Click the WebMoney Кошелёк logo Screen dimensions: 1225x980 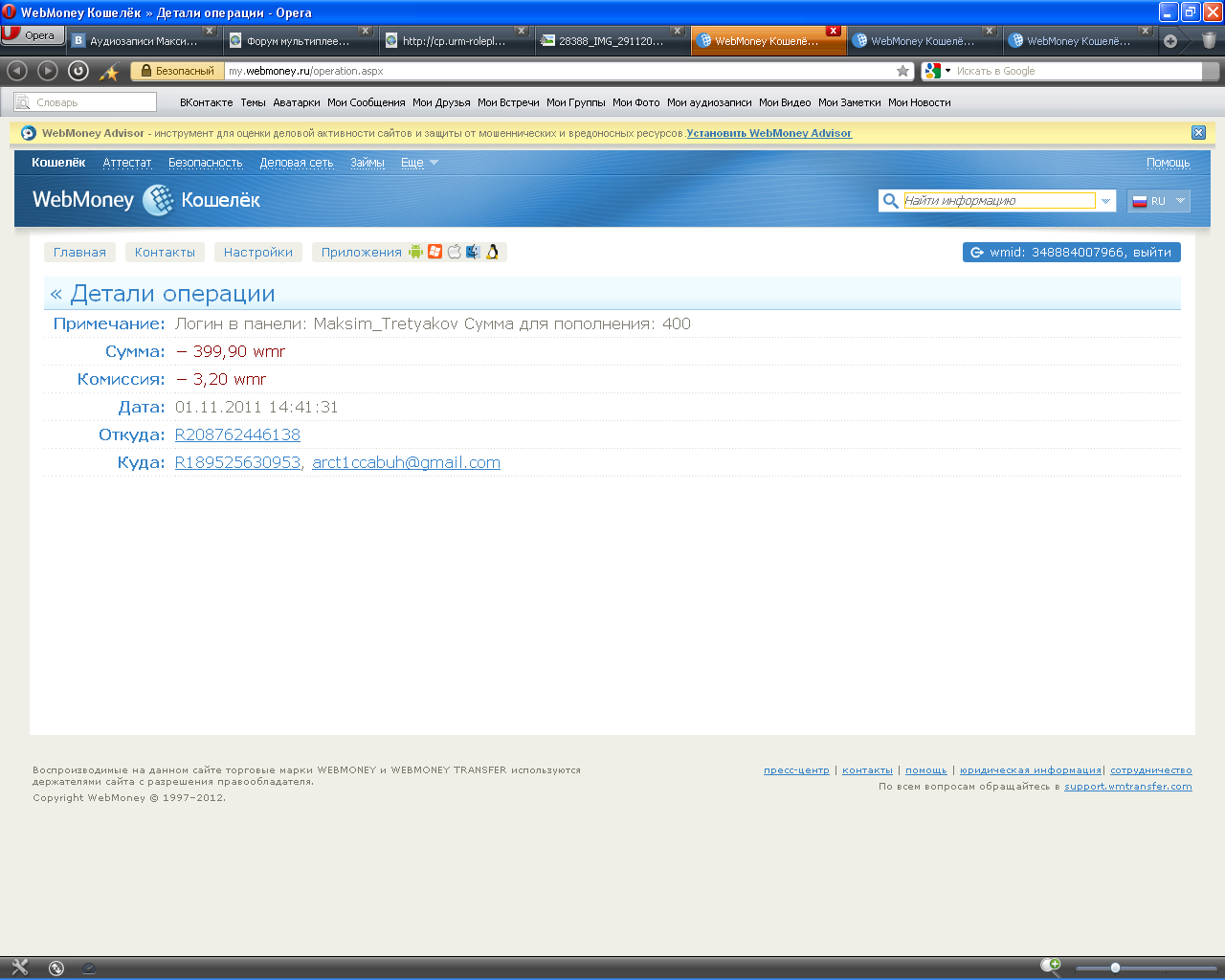tap(146, 200)
